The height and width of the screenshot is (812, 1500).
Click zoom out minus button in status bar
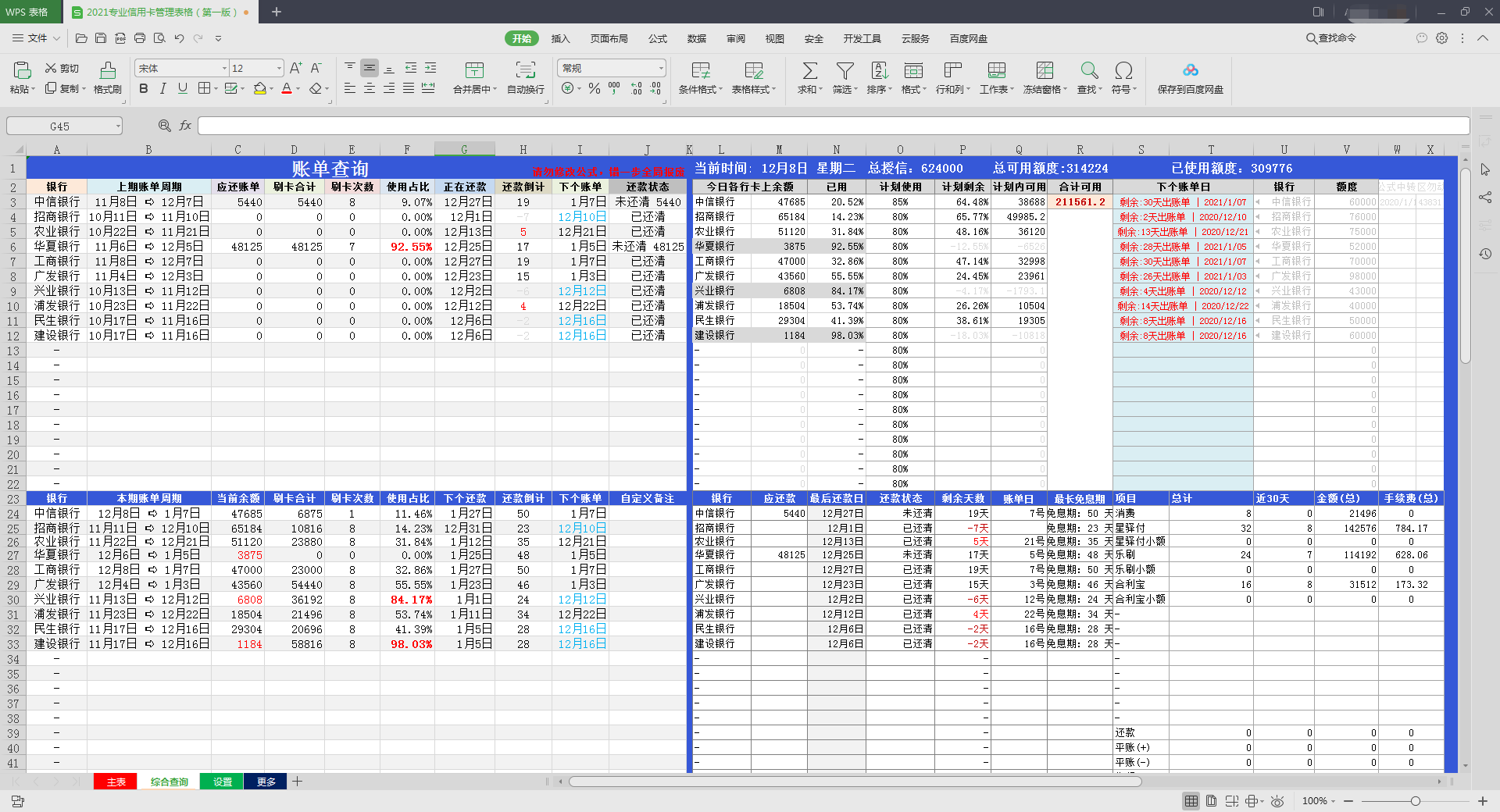click(1348, 801)
